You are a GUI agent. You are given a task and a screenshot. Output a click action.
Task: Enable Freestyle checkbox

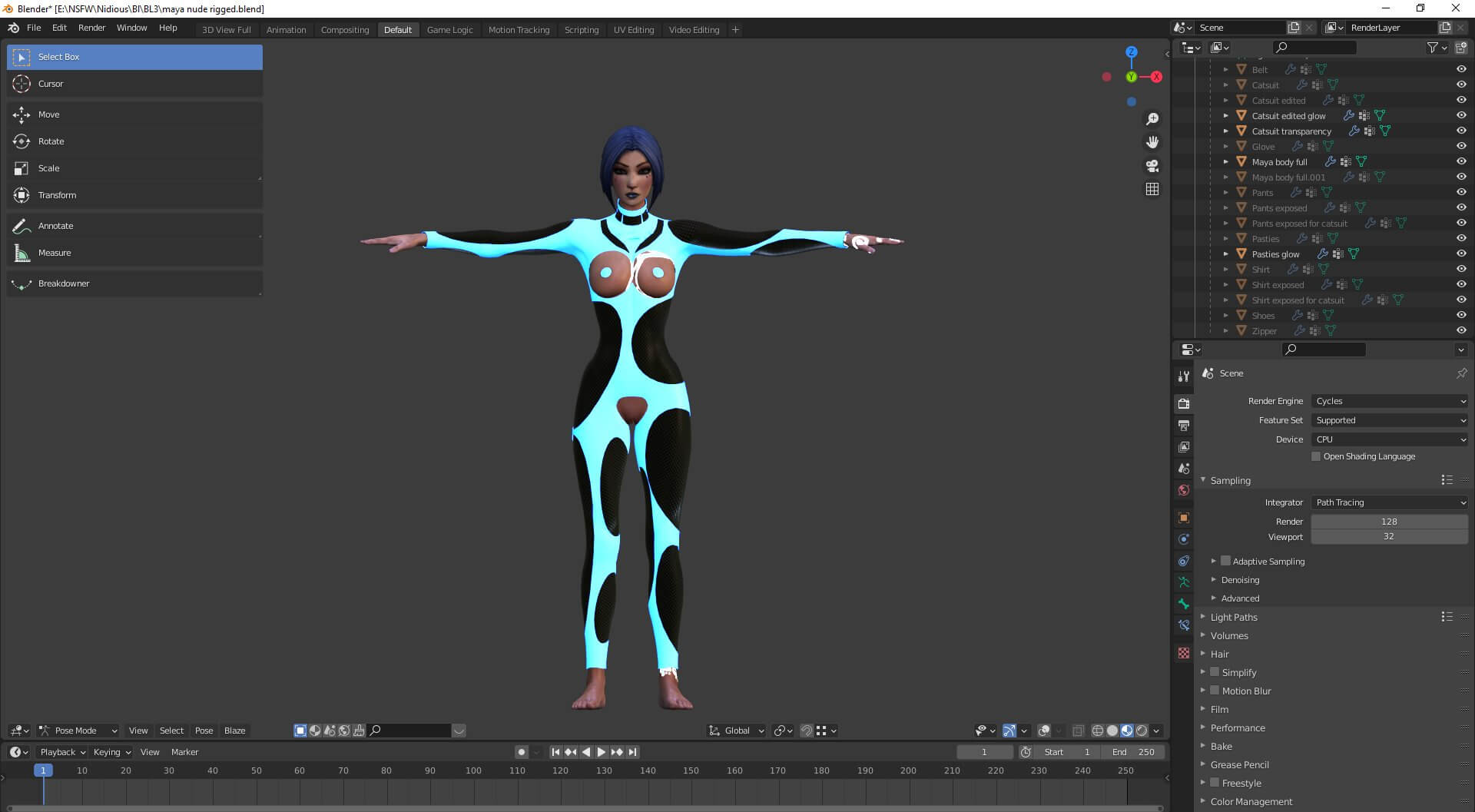[x=1215, y=783]
